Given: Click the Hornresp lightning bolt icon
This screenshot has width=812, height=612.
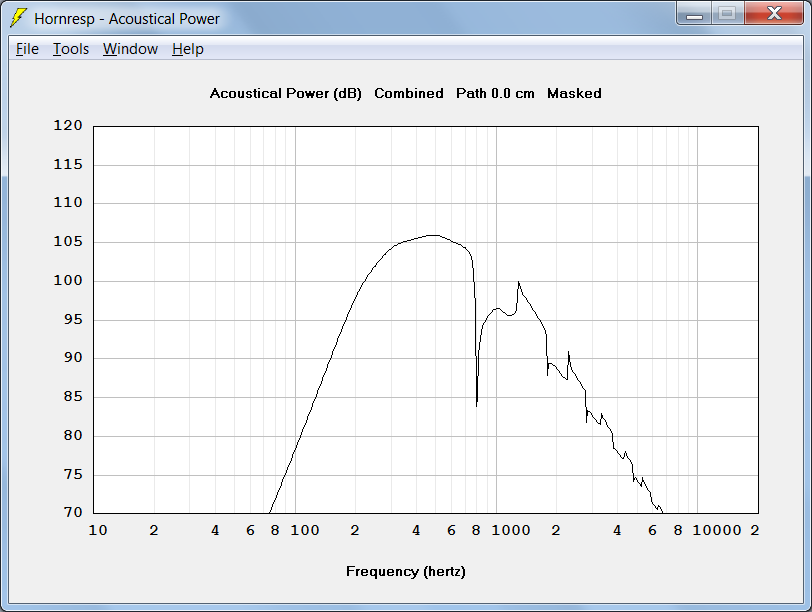Looking at the screenshot, I should tap(18, 18).
